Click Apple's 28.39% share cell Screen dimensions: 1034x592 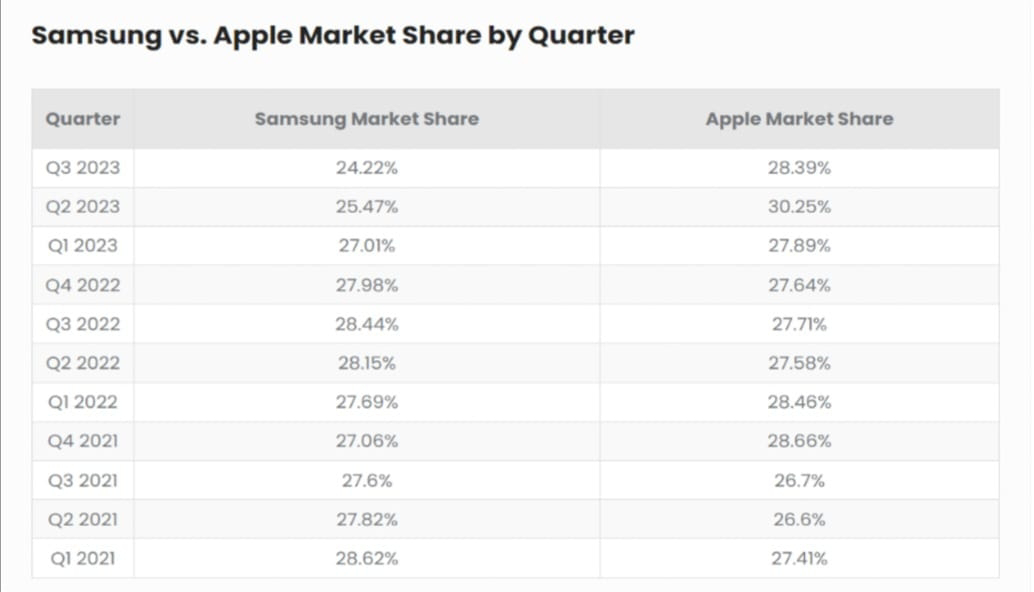[799, 168]
